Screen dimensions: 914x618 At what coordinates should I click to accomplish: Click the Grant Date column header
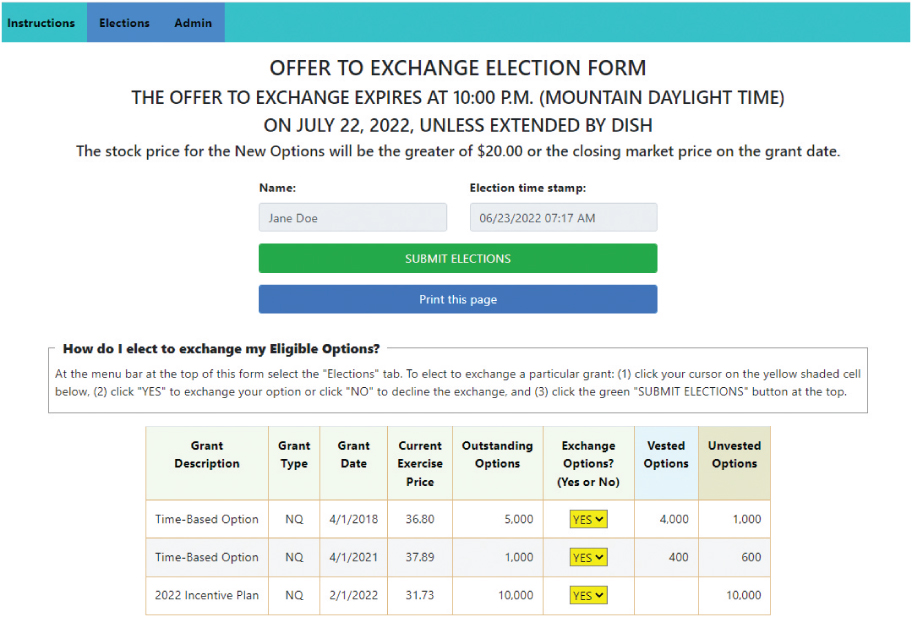(353, 455)
